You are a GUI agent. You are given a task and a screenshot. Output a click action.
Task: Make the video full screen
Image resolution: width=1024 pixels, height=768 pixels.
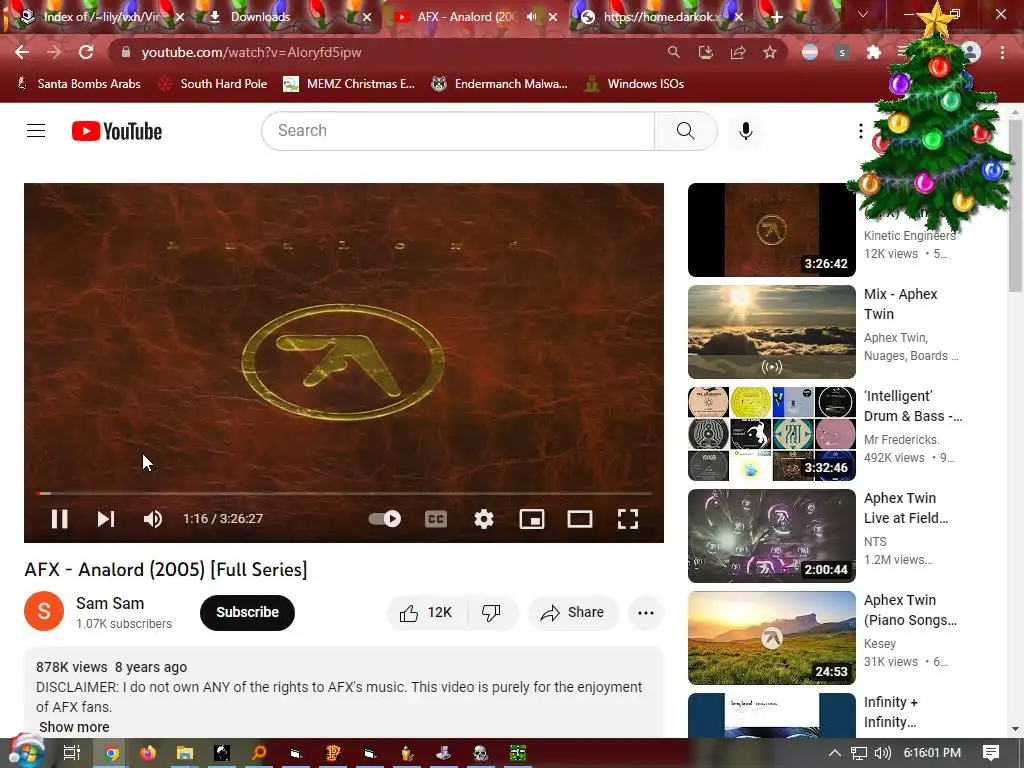(628, 519)
